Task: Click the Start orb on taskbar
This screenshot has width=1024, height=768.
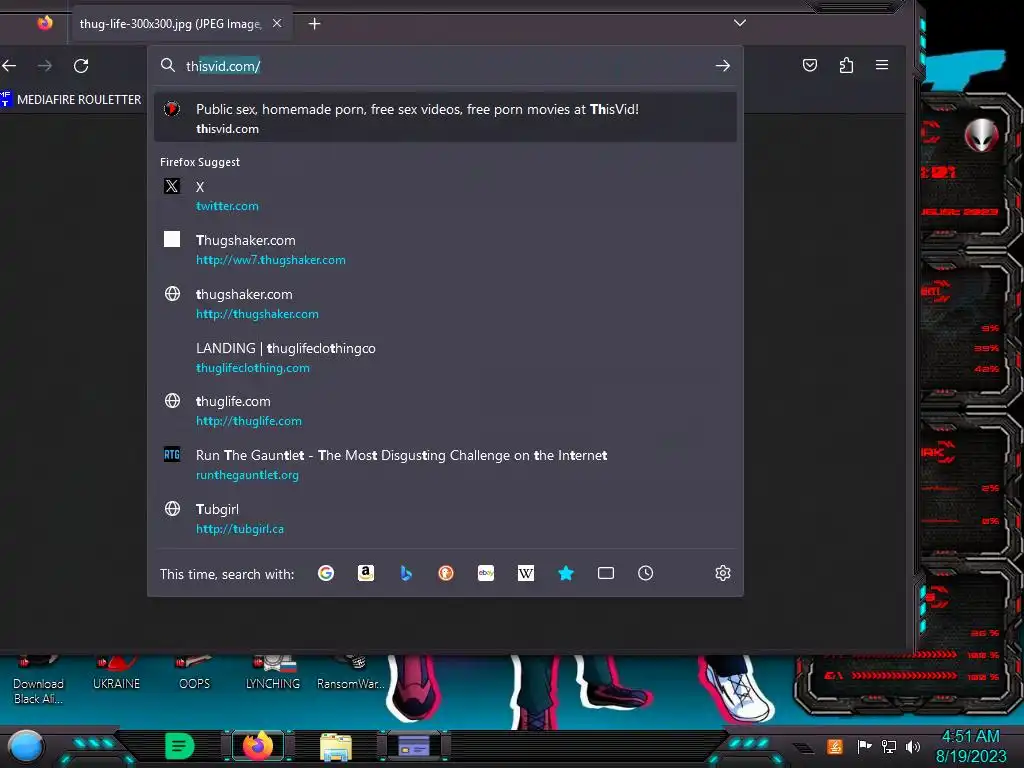Action: 26,747
